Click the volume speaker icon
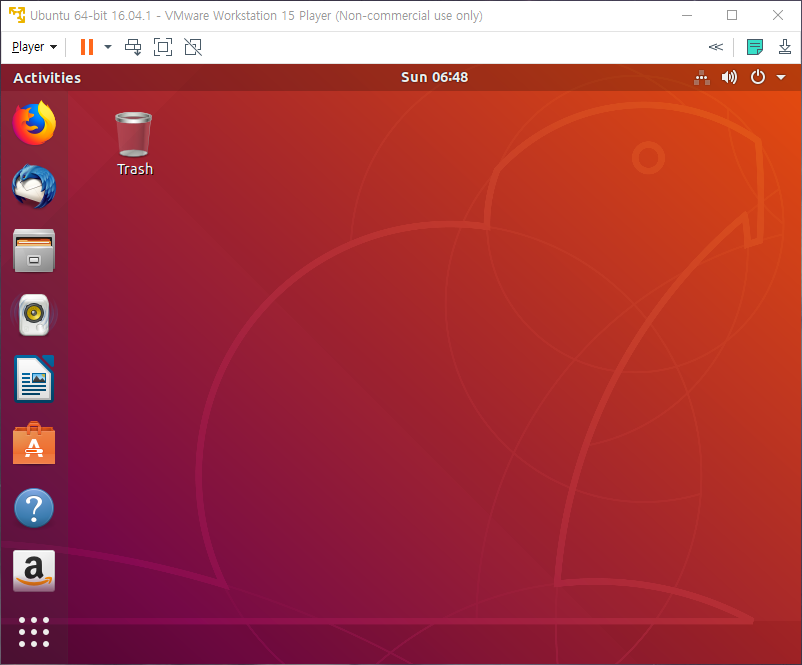Viewport: 802px width, 665px height. (729, 77)
